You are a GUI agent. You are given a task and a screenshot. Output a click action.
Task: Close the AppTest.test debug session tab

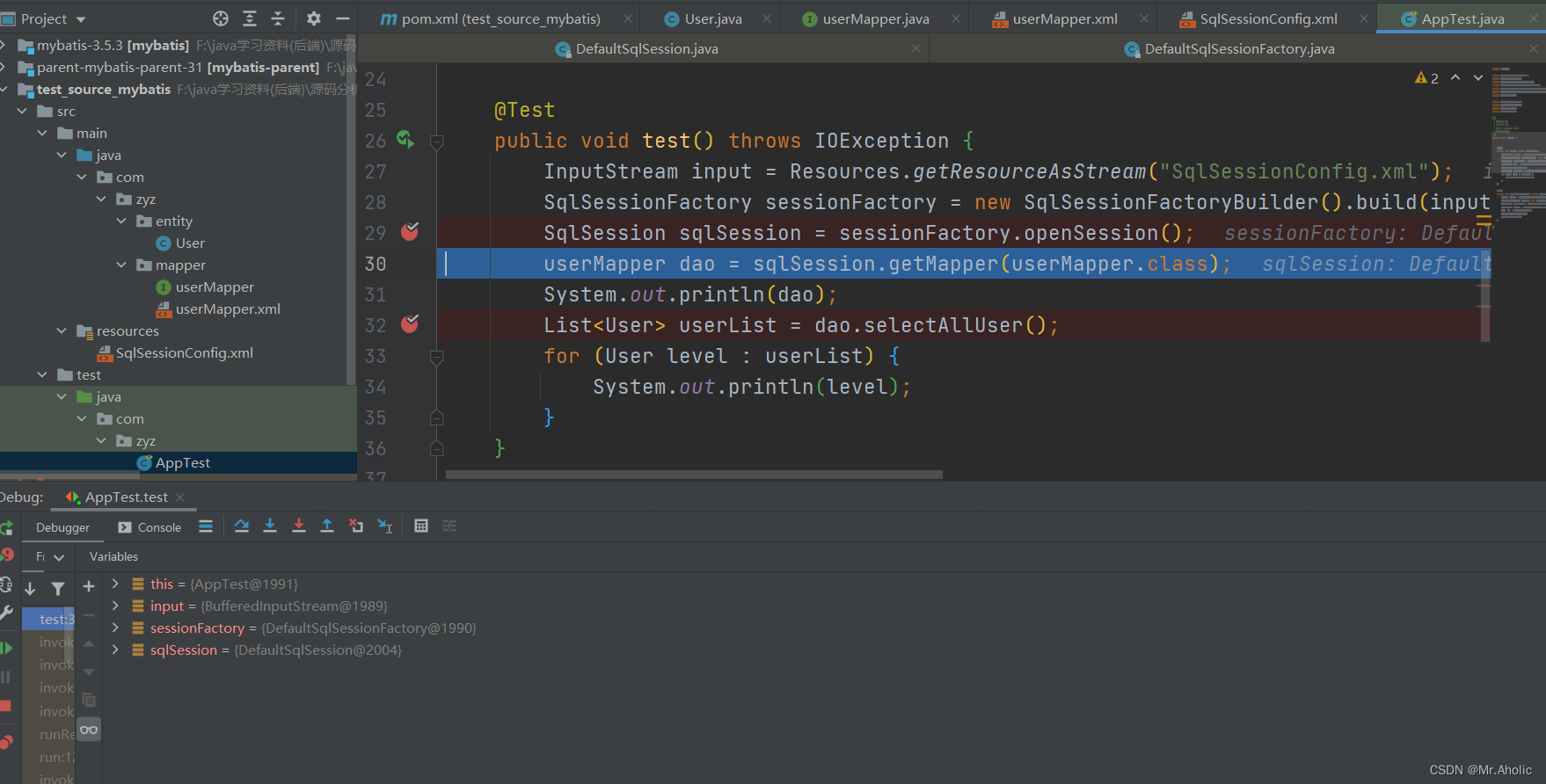180,497
